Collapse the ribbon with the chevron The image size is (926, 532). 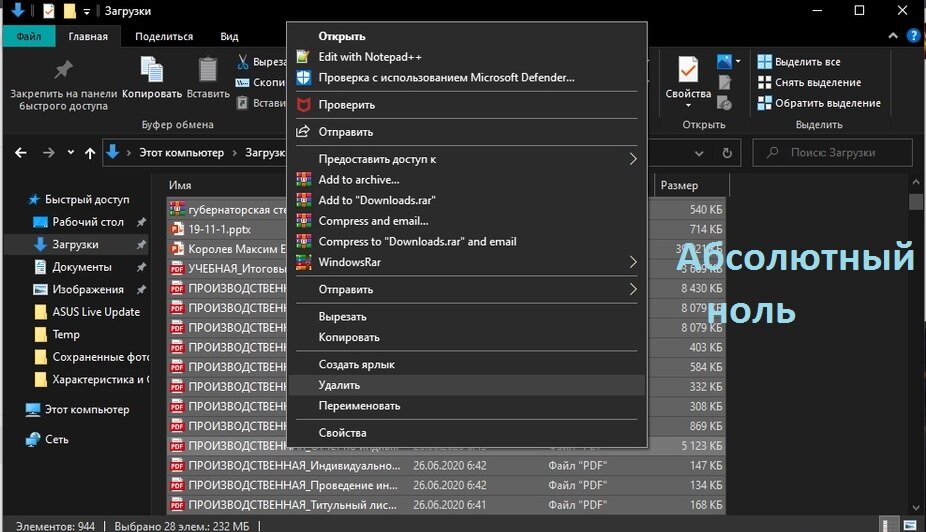click(892, 36)
